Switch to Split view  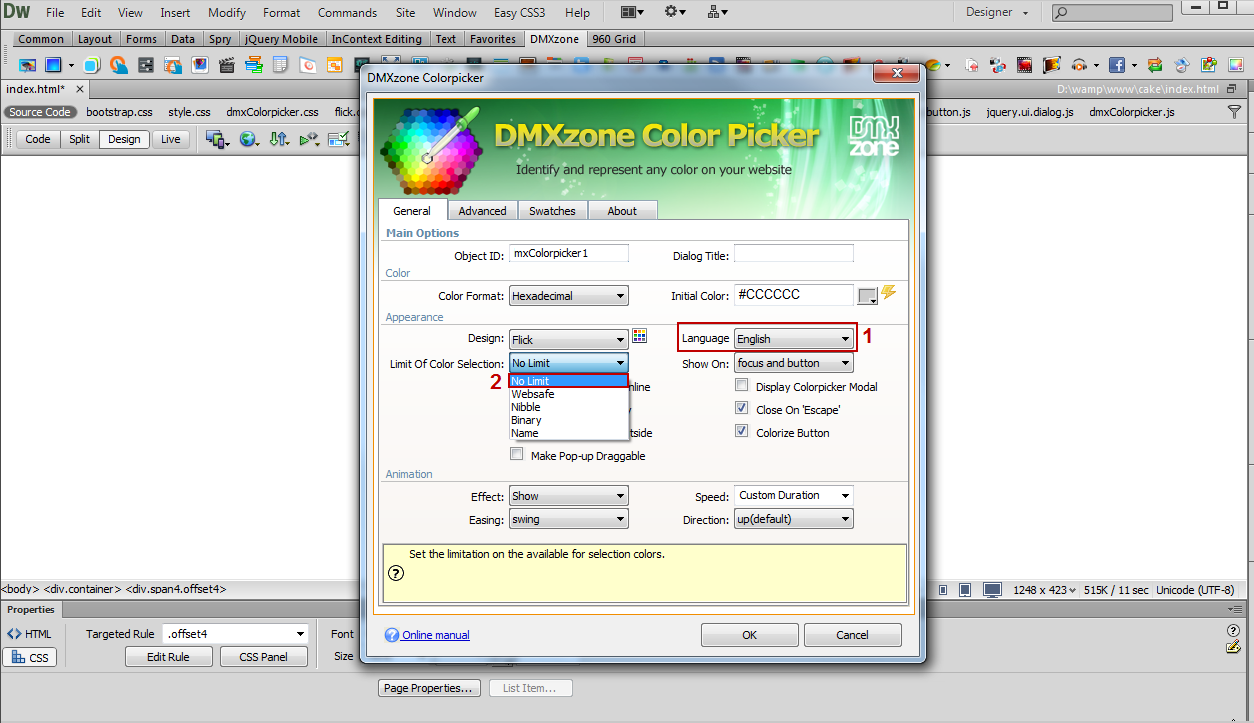(80, 139)
